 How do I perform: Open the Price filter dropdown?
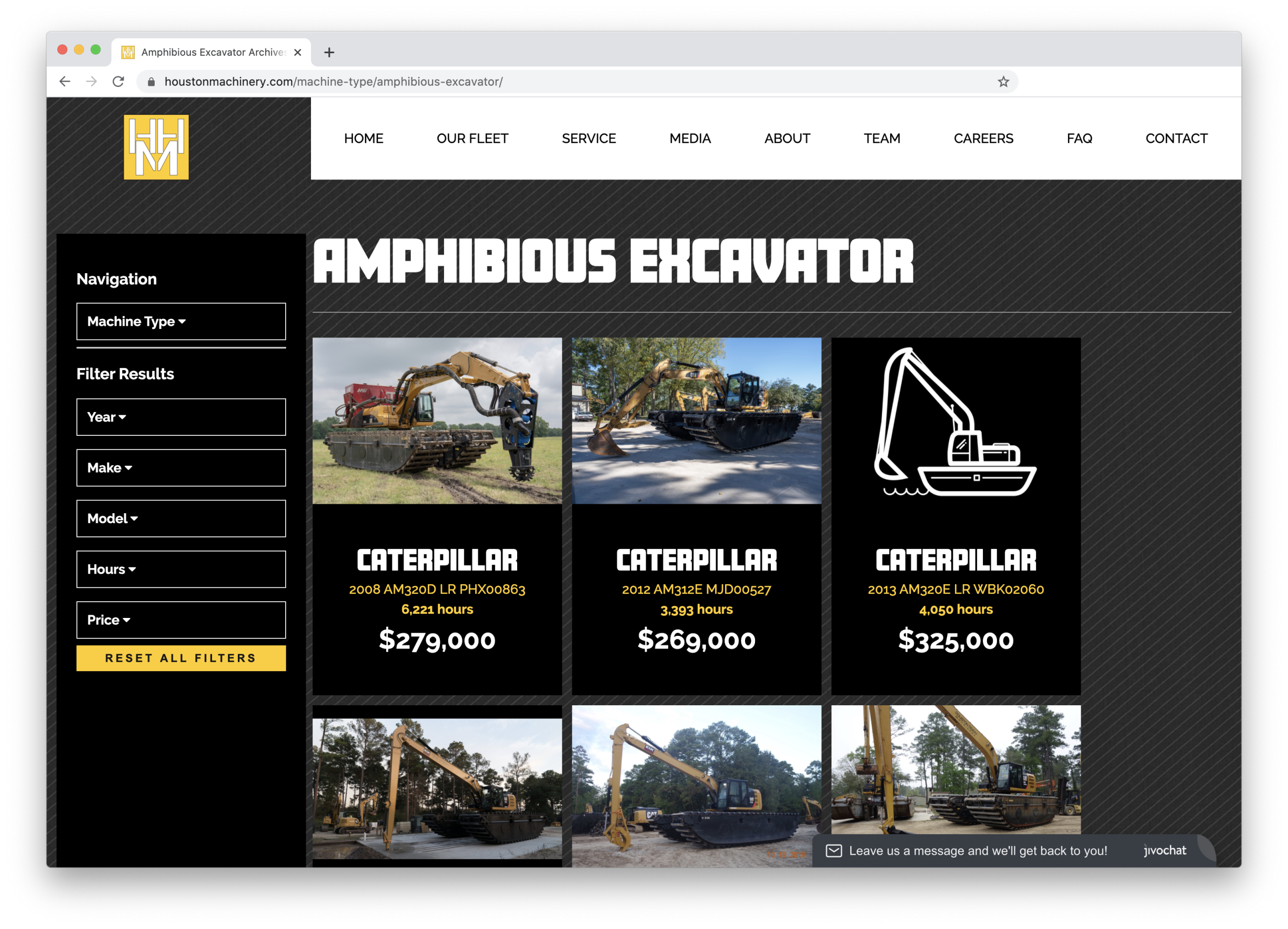180,620
